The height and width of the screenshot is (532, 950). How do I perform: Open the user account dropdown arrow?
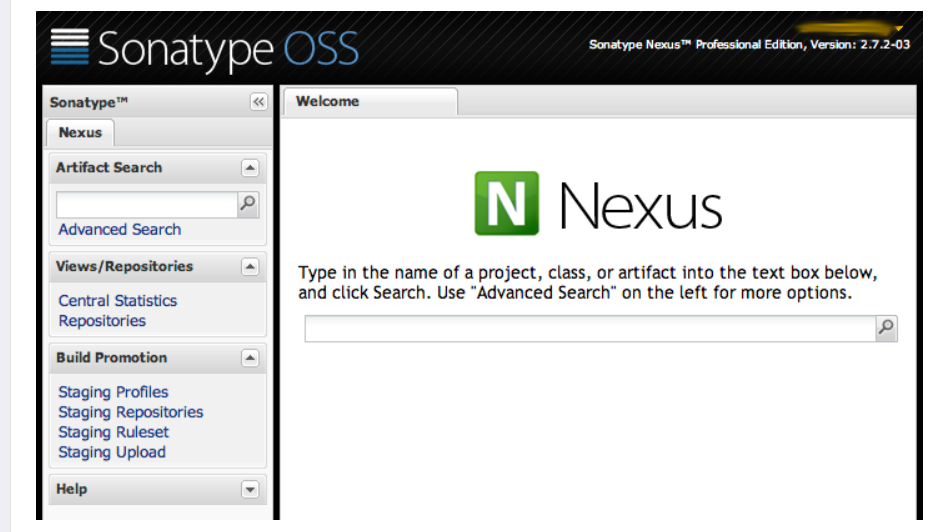[x=900, y=28]
